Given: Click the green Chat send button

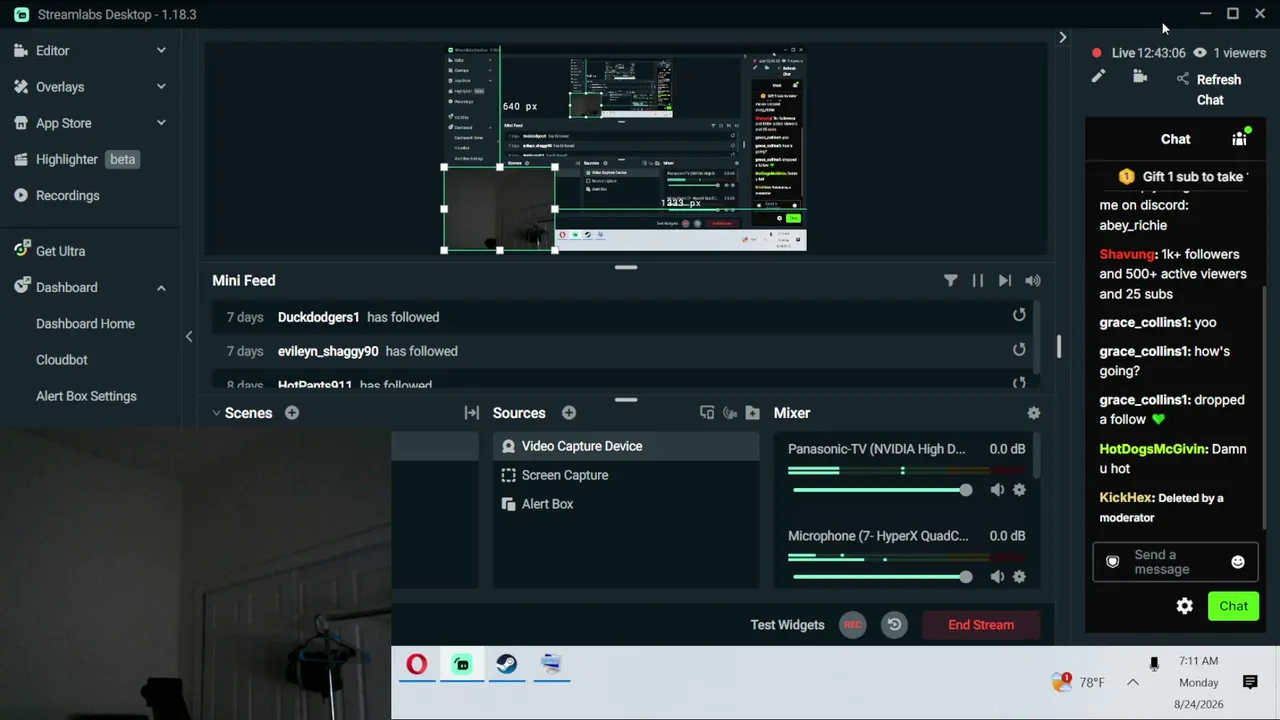Looking at the screenshot, I should (x=1233, y=606).
